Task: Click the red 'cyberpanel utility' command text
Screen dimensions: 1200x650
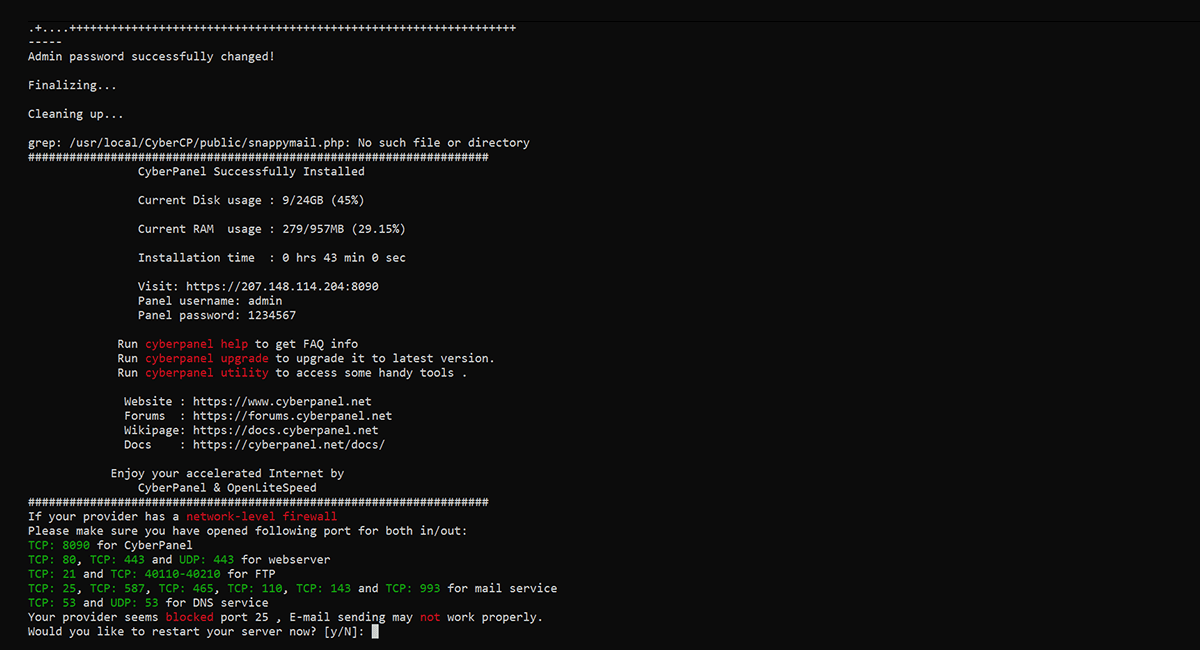Action: 207,373
